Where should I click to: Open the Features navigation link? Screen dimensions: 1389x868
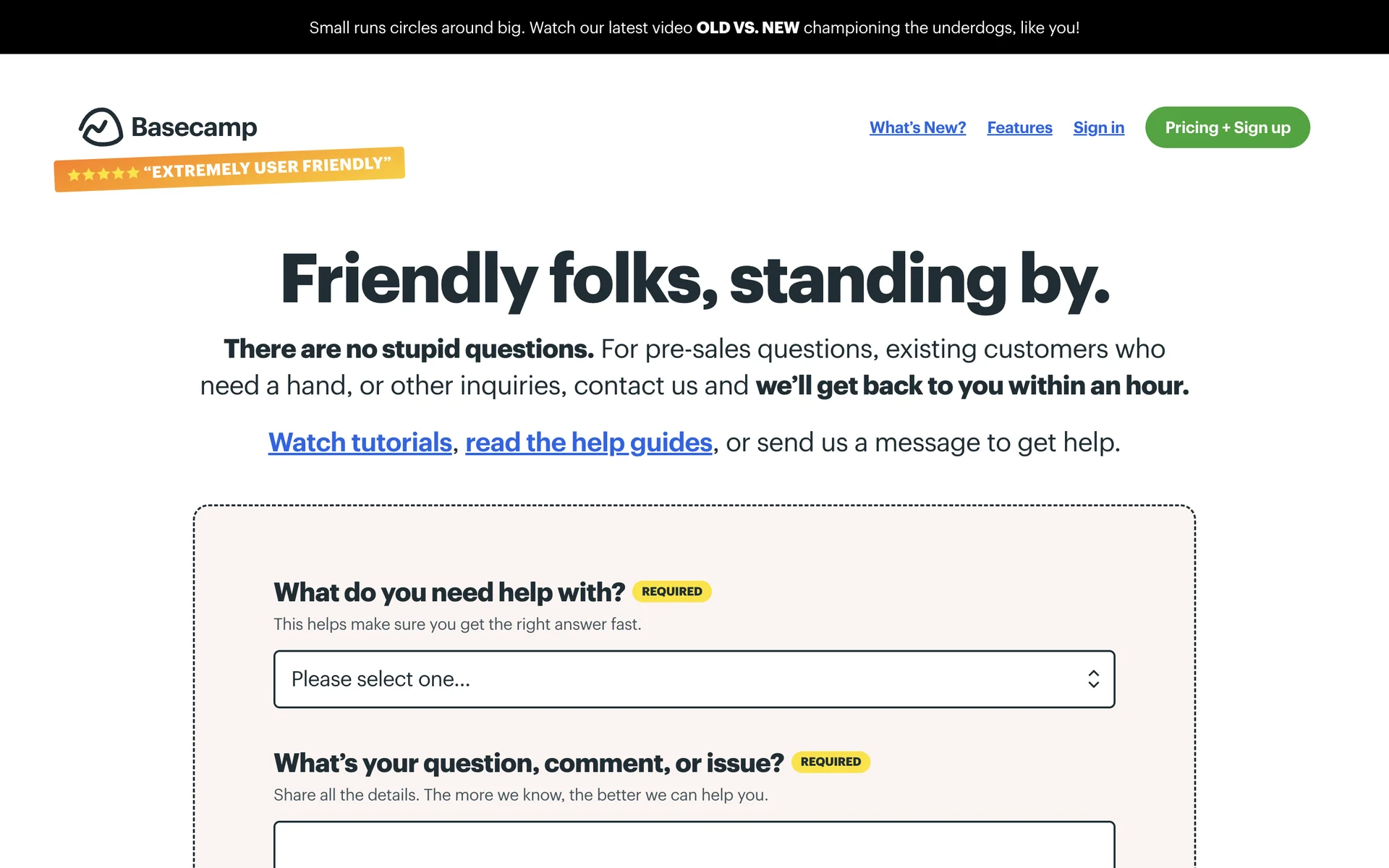pyautogui.click(x=1019, y=127)
